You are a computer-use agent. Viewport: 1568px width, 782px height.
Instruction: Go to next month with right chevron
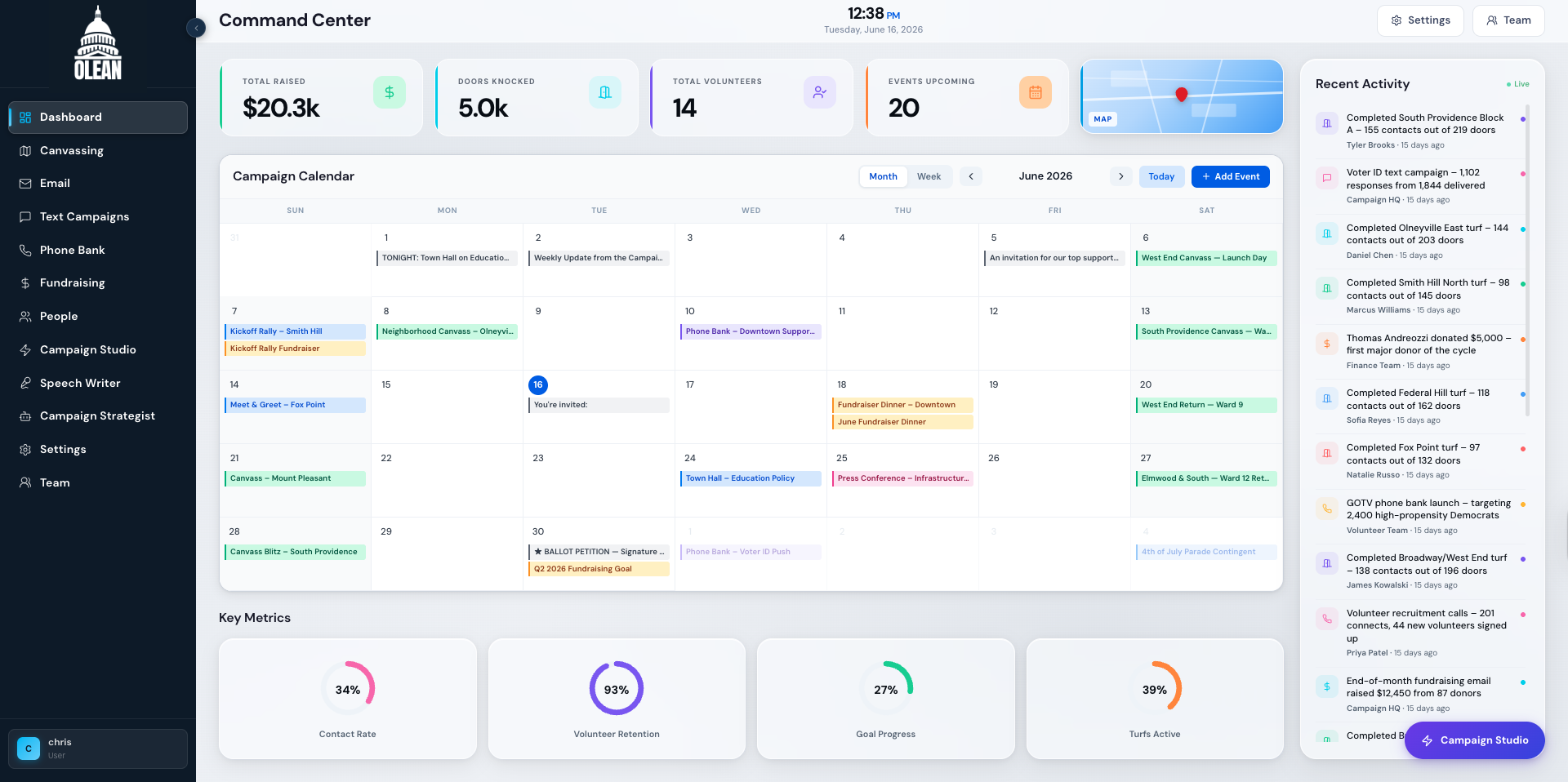1120,176
